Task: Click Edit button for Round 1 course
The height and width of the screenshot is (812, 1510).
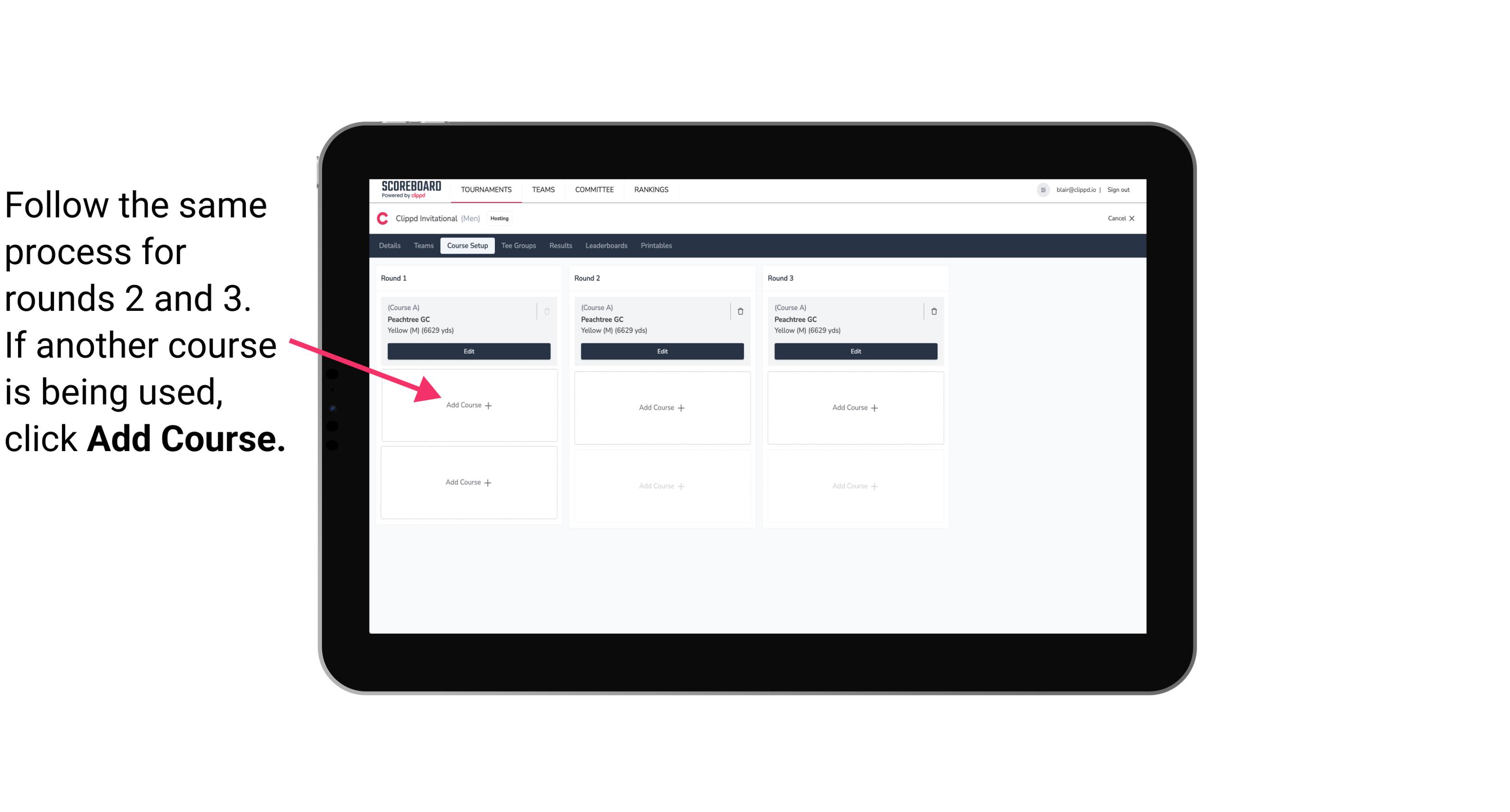Action: 468,351
